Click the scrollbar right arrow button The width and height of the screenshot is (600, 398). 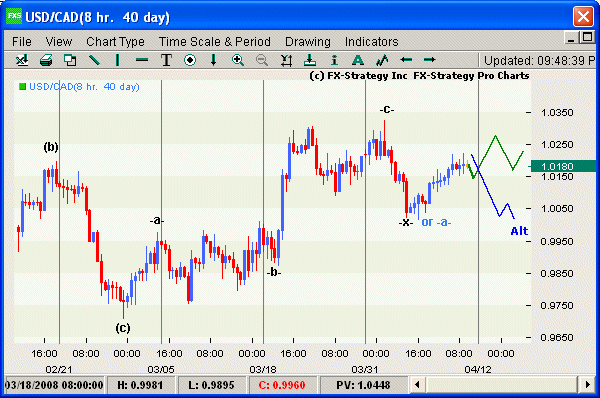(x=588, y=384)
